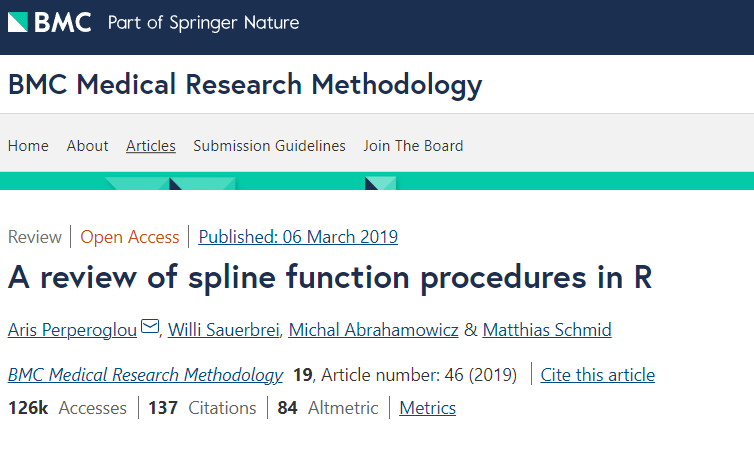
Task: Click the italic BMC Medical Research Methodology journal link
Action: [x=146, y=375]
